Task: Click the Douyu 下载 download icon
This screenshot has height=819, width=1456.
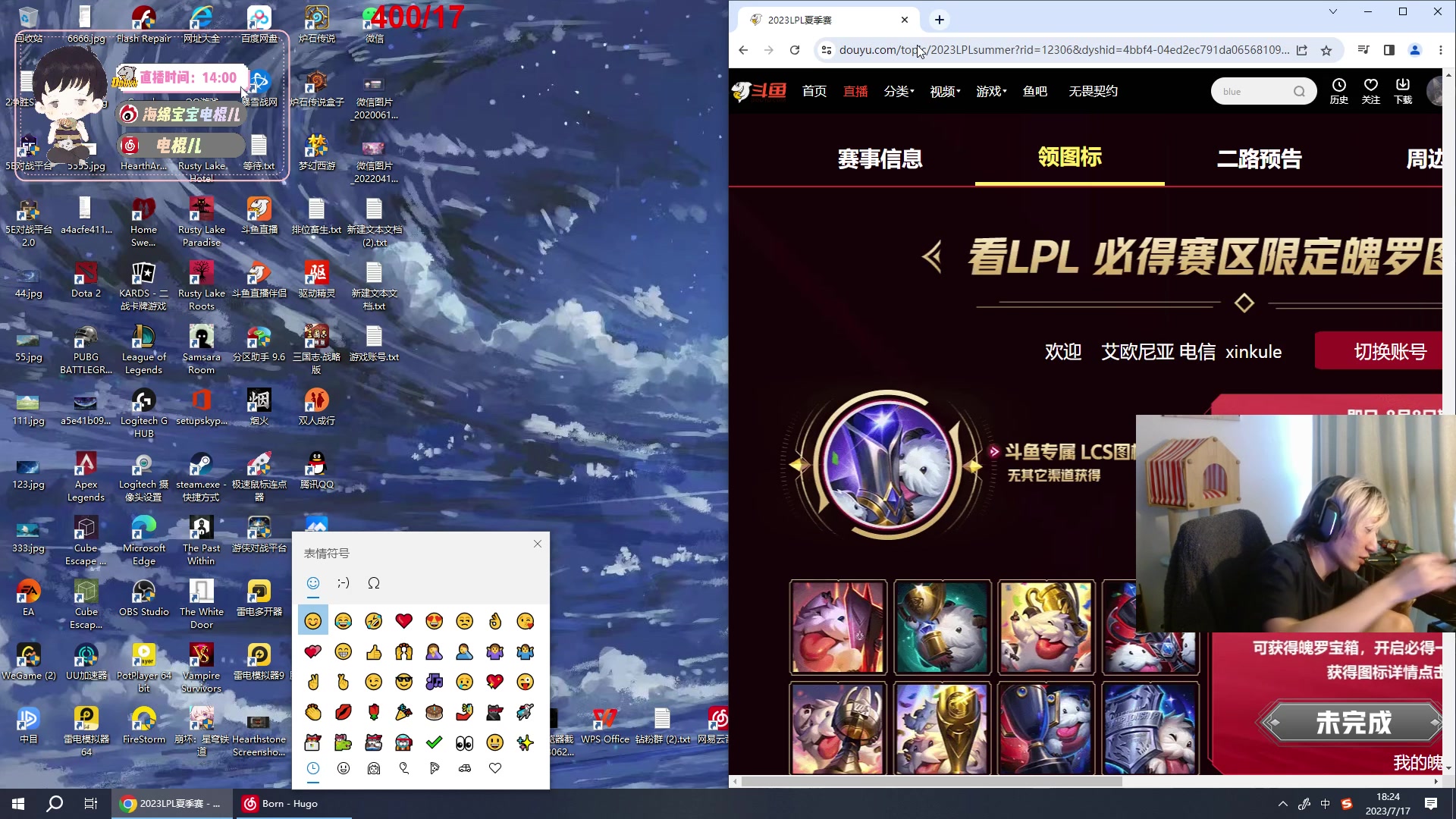Action: [x=1402, y=91]
